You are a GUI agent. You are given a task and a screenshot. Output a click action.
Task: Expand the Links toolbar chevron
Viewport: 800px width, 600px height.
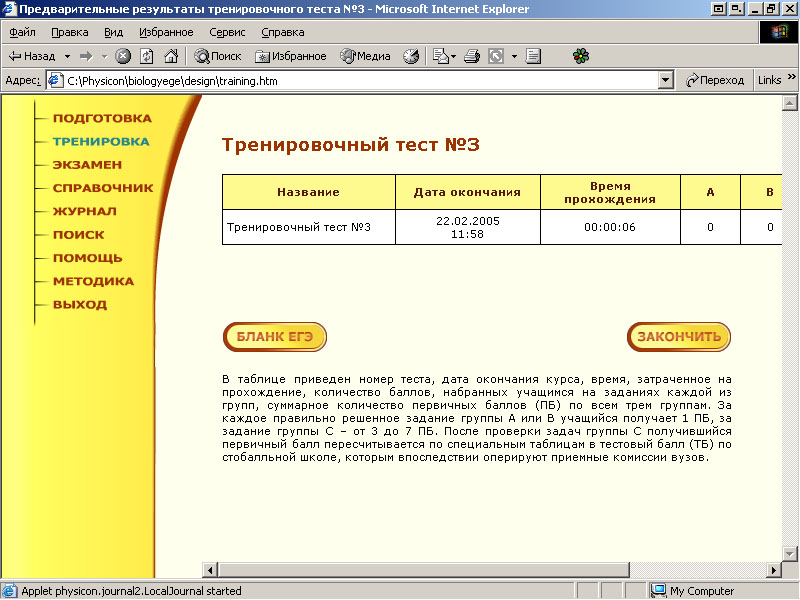click(x=792, y=77)
